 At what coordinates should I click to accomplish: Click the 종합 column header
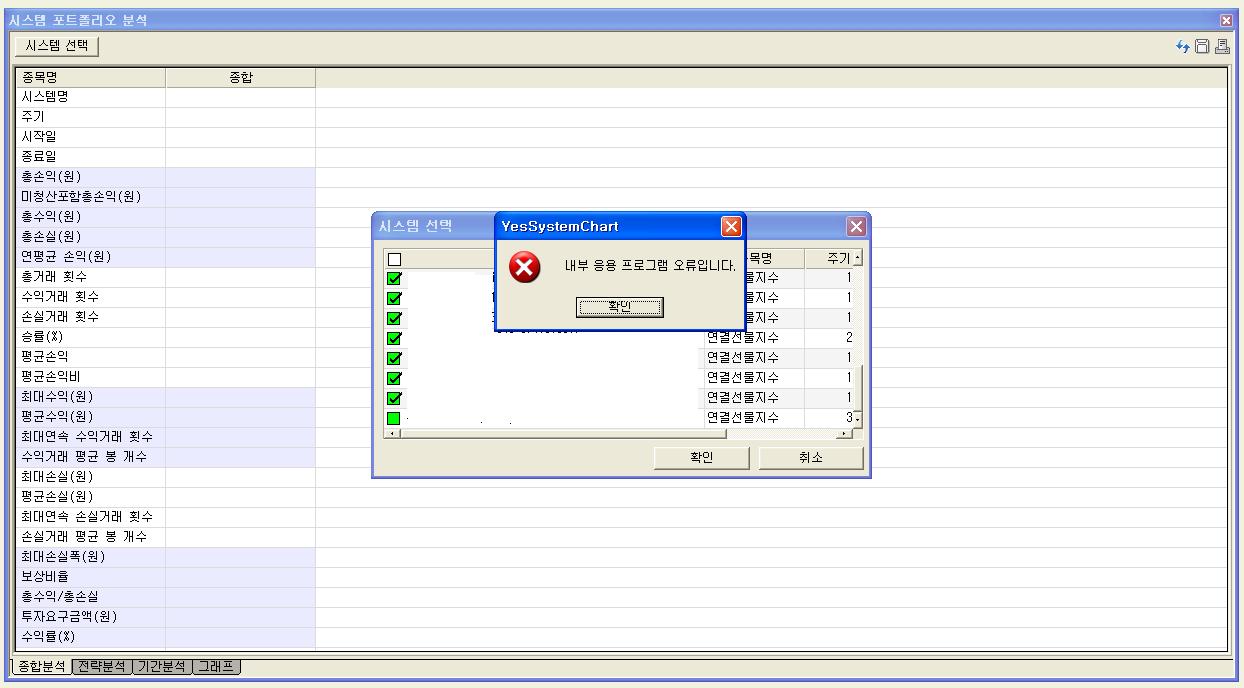point(240,77)
